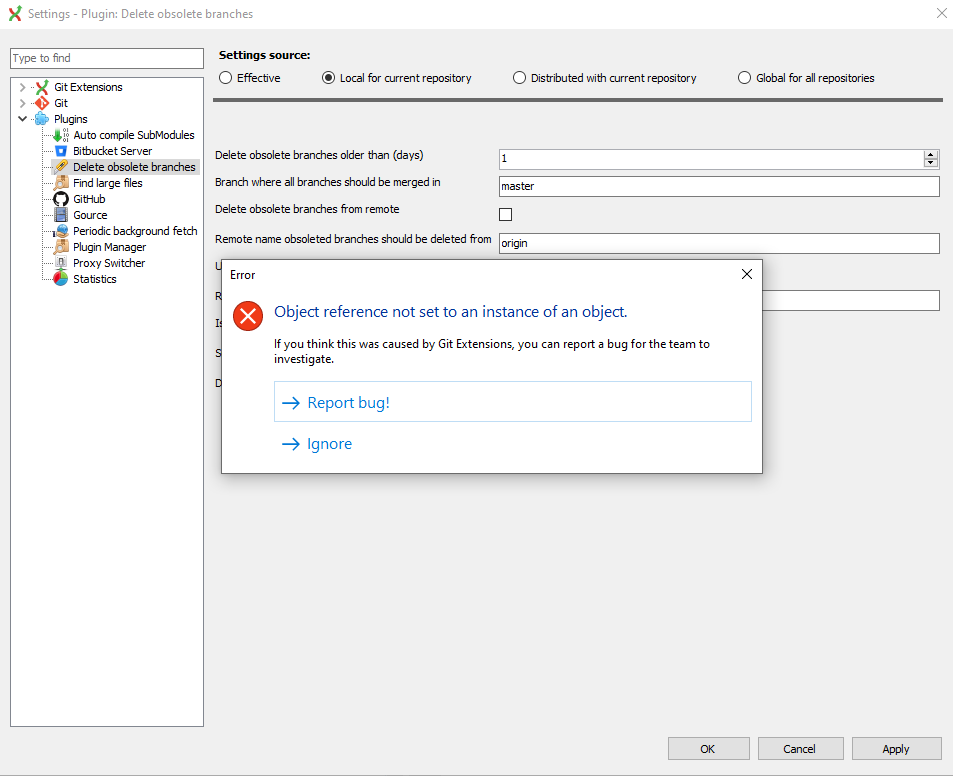Enable deleting obsolete branches from remote
This screenshot has height=776, width=953.
click(505, 214)
